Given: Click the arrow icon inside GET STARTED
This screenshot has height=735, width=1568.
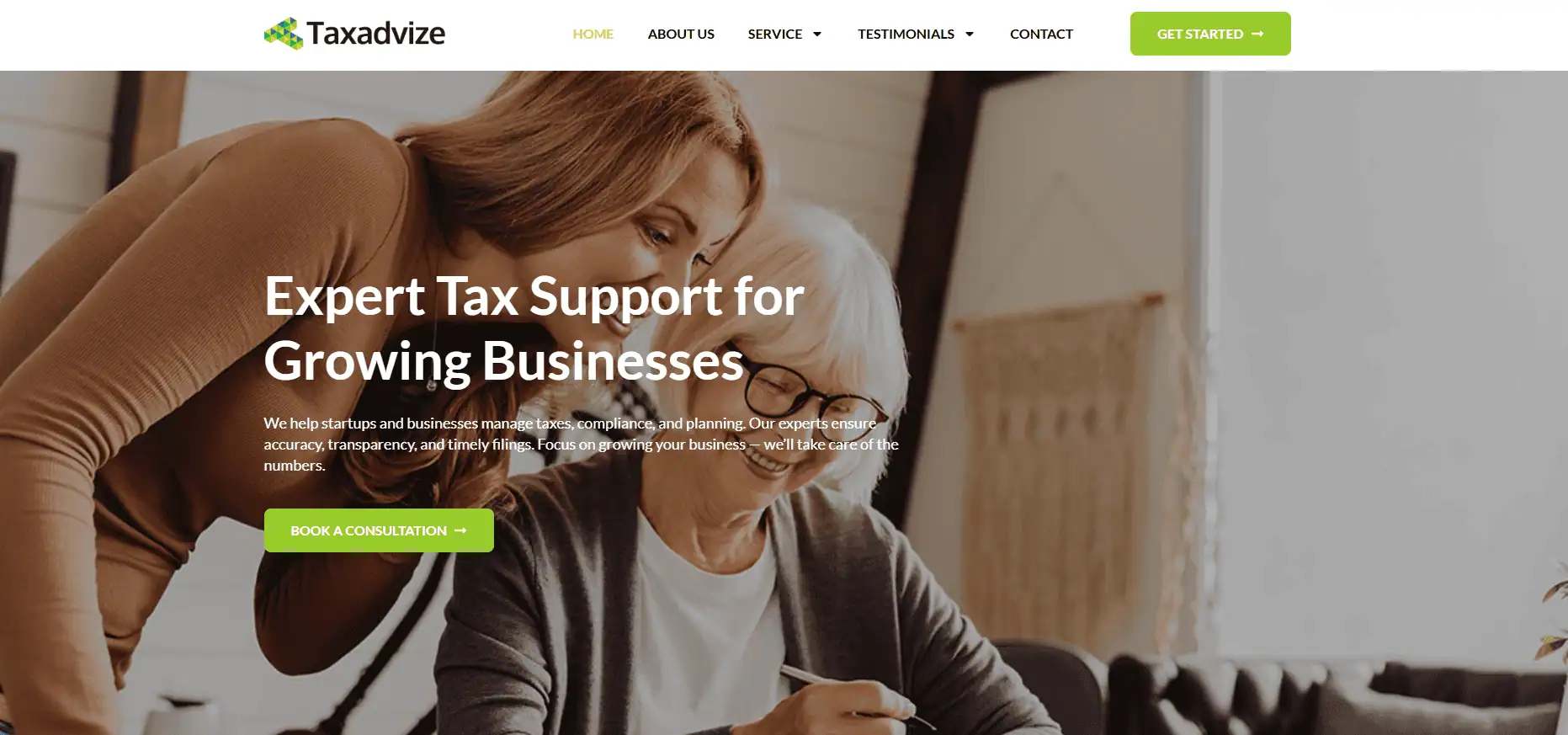Looking at the screenshot, I should 1257,34.
